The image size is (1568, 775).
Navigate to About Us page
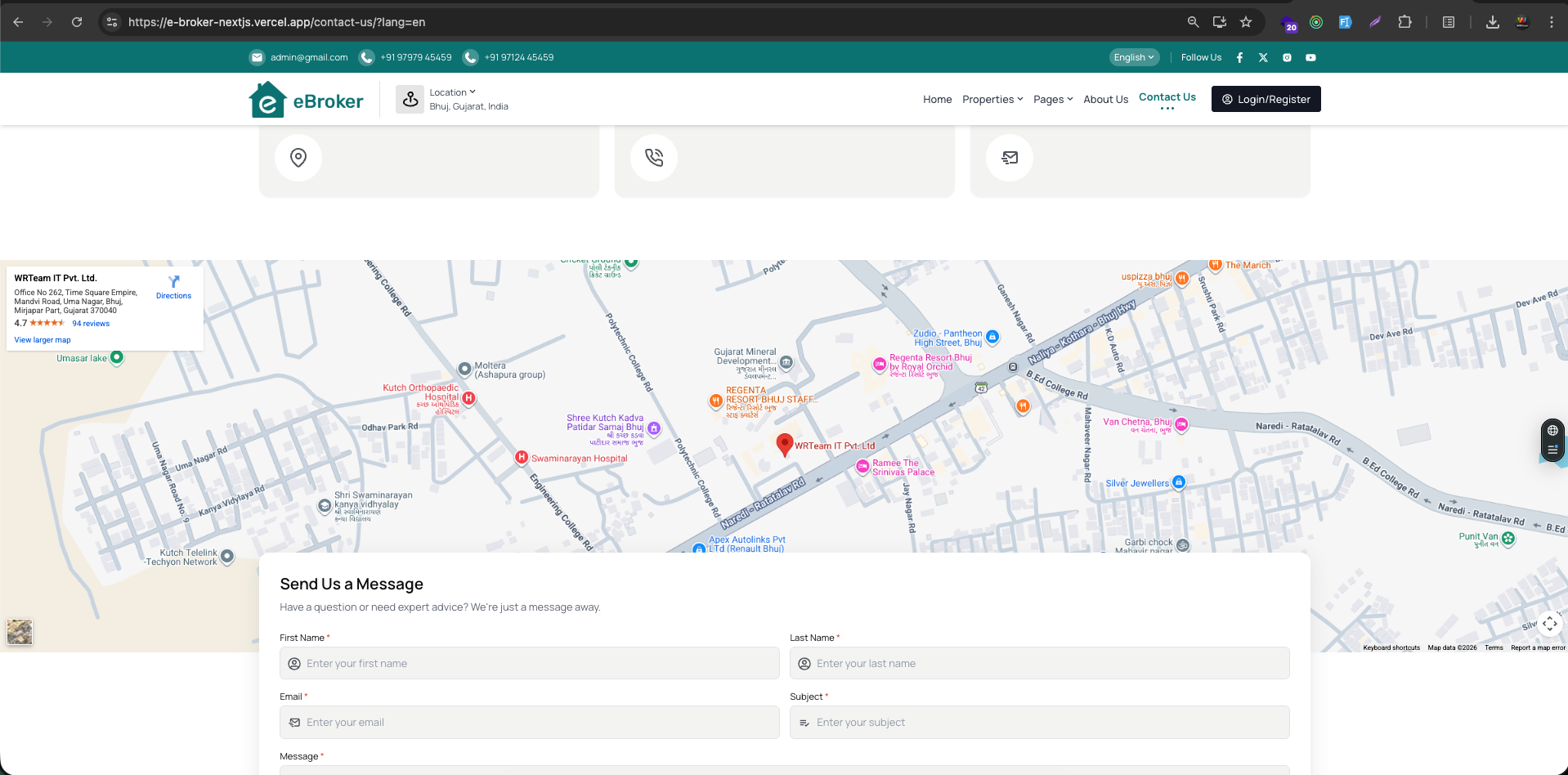coord(1105,99)
